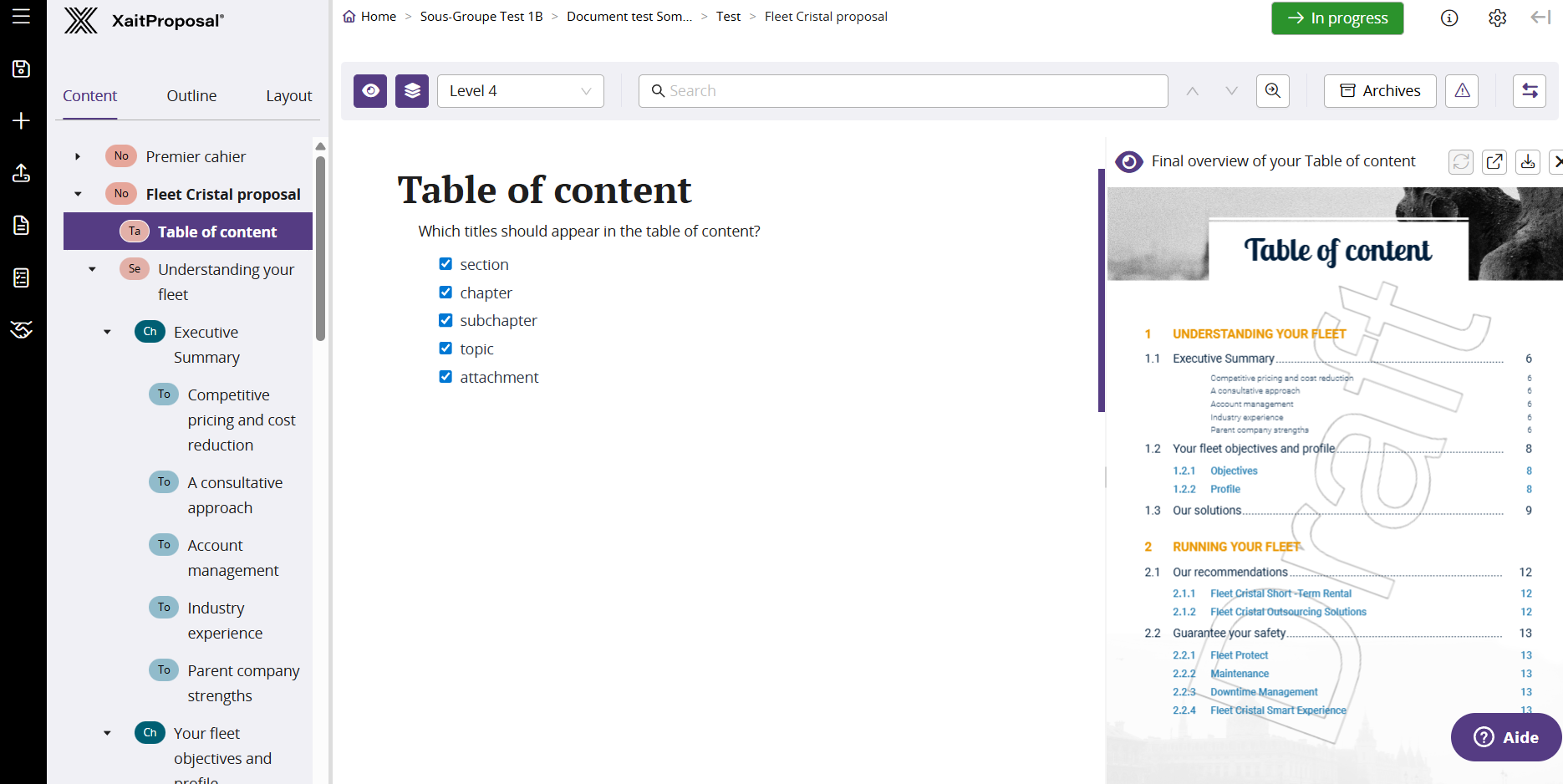The width and height of the screenshot is (1563, 784).
Task: Collapse the Fleet Cristal proposal tree item
Action: pos(78,193)
